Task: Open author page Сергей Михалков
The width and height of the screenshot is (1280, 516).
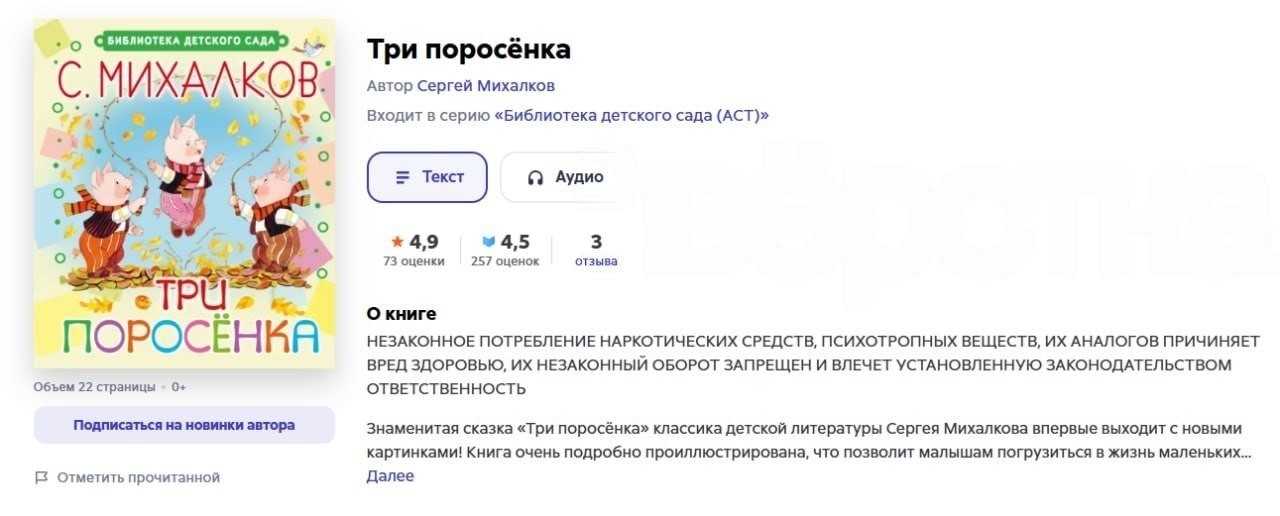Action: [486, 85]
